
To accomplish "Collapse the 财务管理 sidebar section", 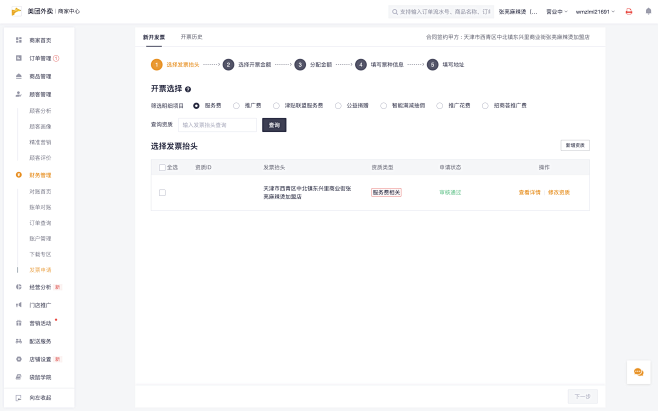I will coord(40,175).
